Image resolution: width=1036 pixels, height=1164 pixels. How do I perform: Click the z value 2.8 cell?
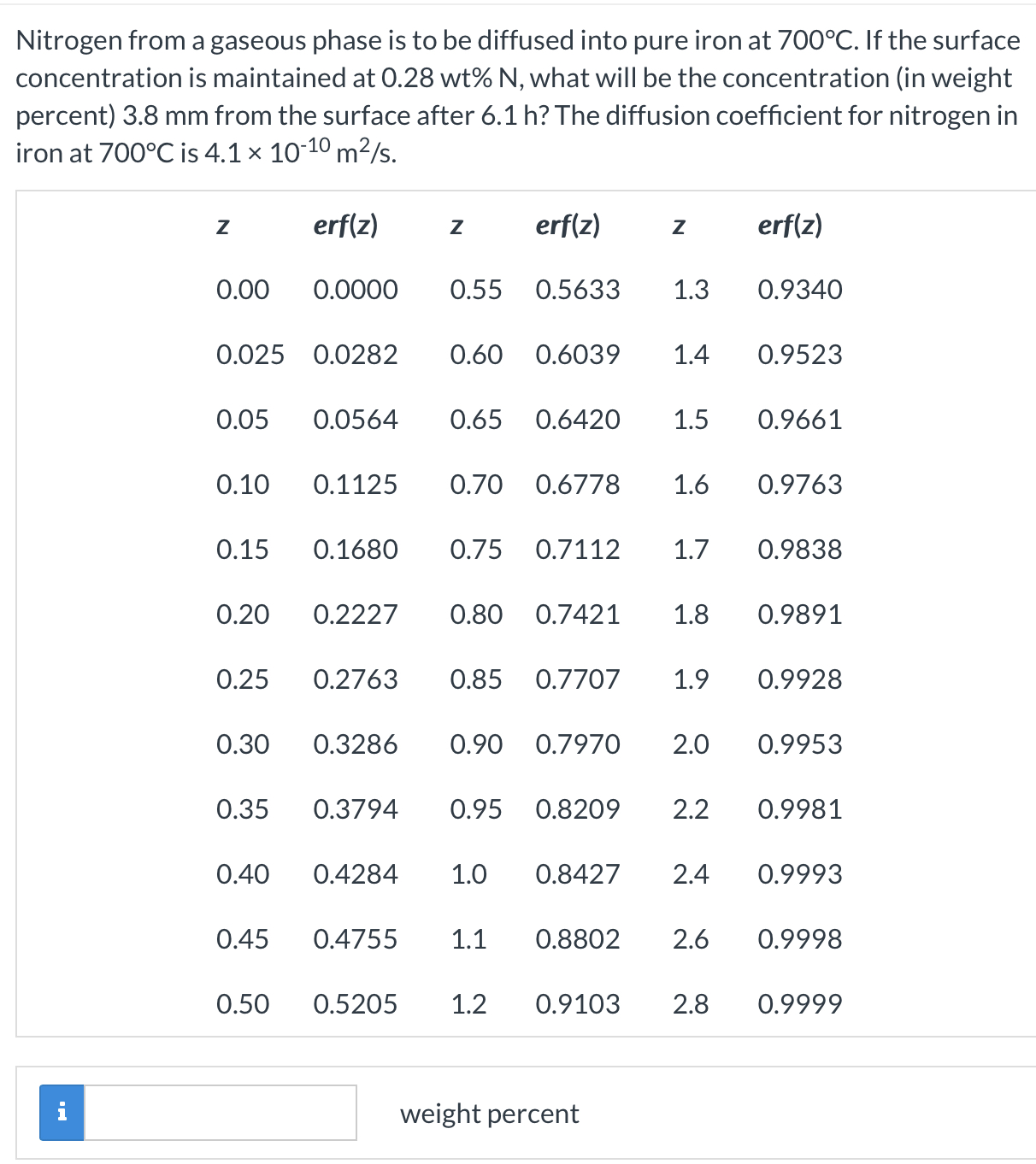(691, 1004)
